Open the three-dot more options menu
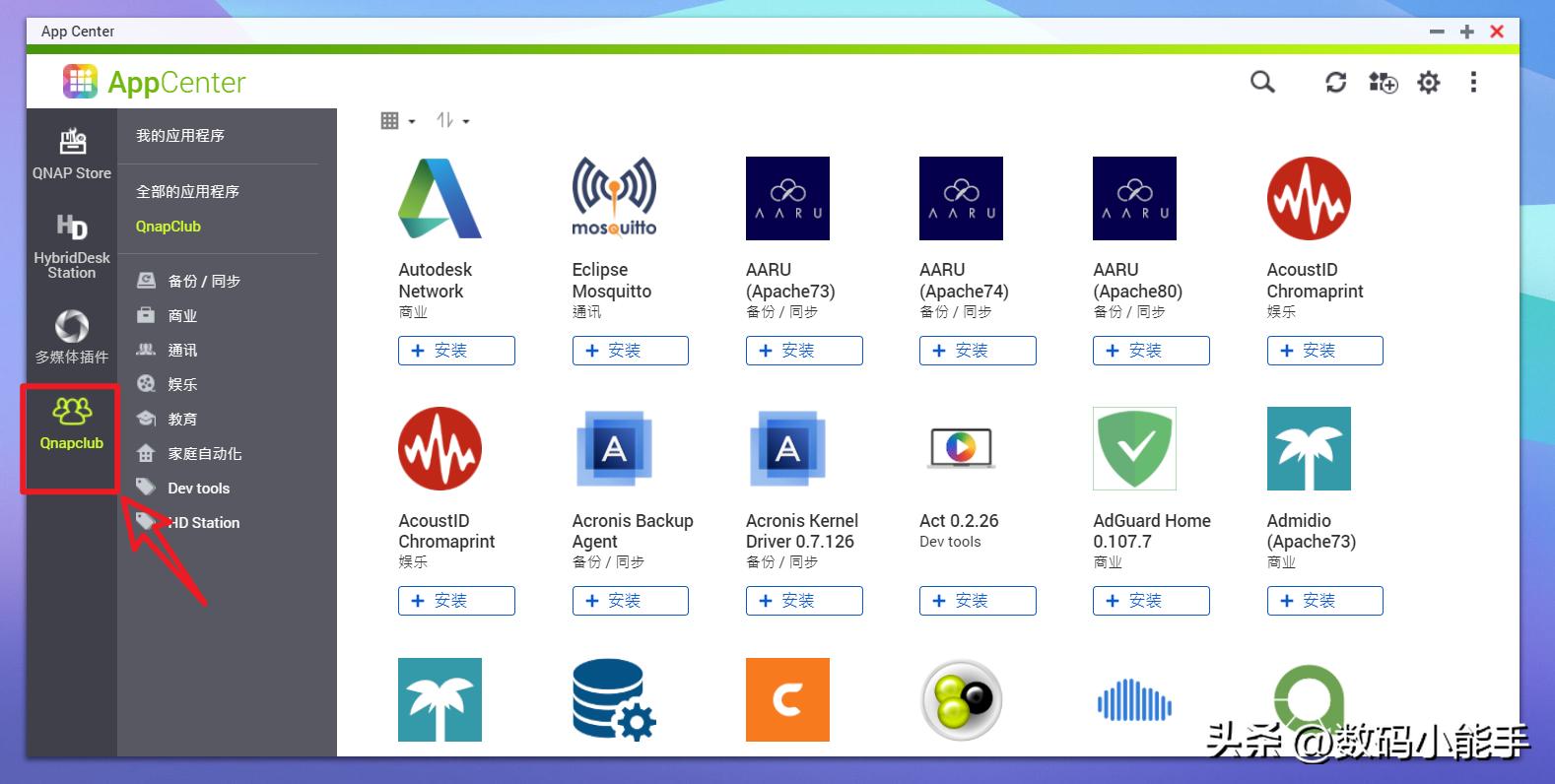 coord(1473,83)
